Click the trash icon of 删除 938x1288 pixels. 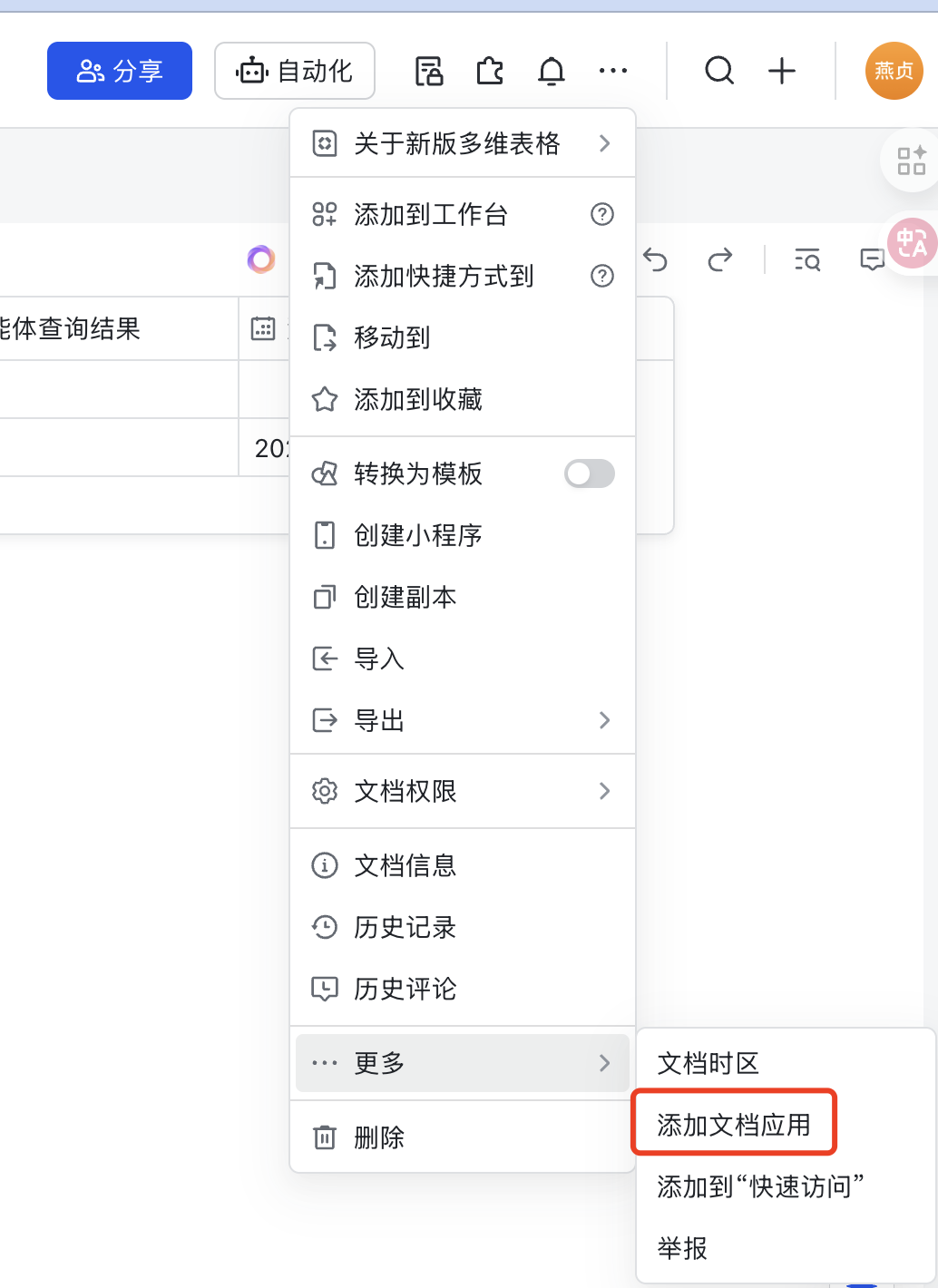pos(325,1137)
